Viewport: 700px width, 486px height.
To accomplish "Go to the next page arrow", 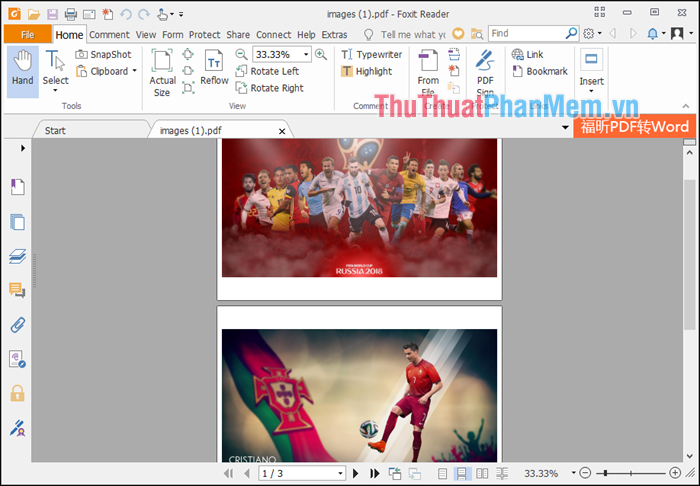I will pos(355,474).
